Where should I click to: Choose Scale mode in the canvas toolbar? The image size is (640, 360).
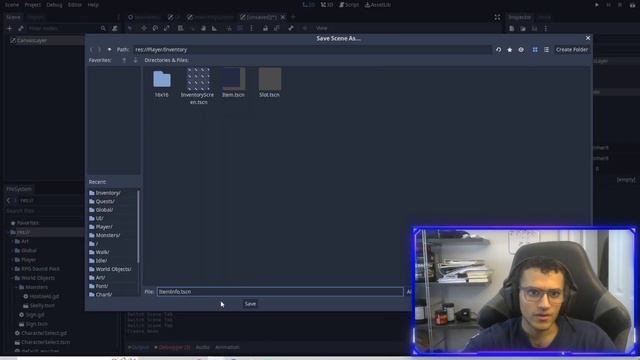(x=167, y=28)
